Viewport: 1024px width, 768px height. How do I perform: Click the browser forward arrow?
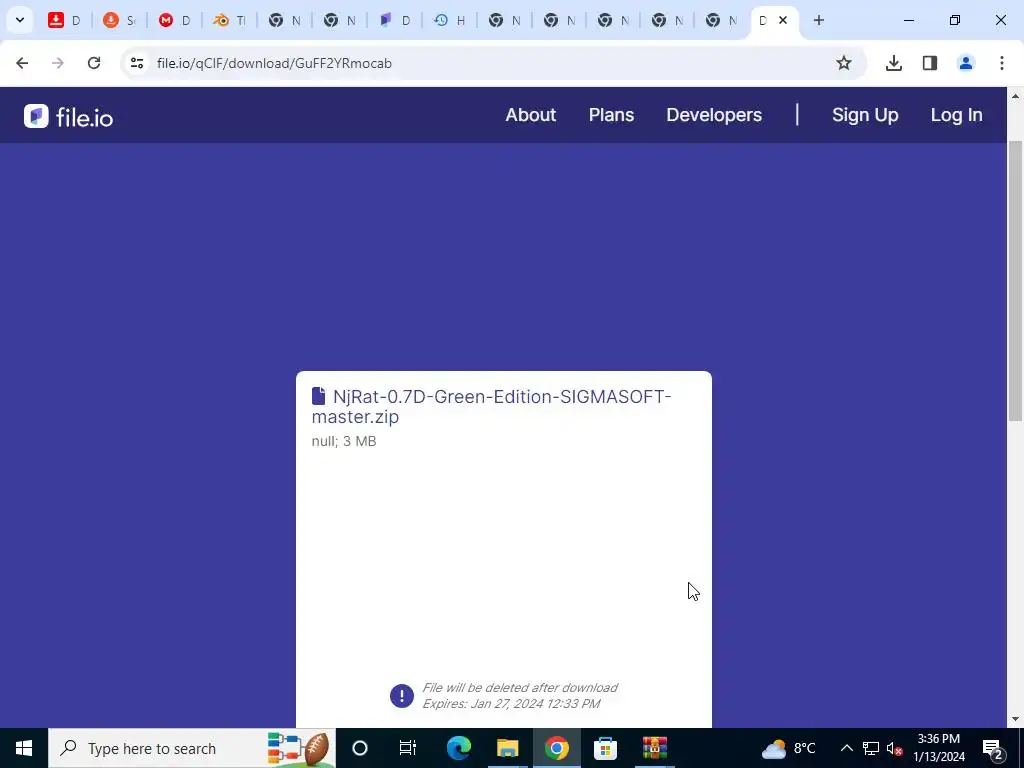57,63
